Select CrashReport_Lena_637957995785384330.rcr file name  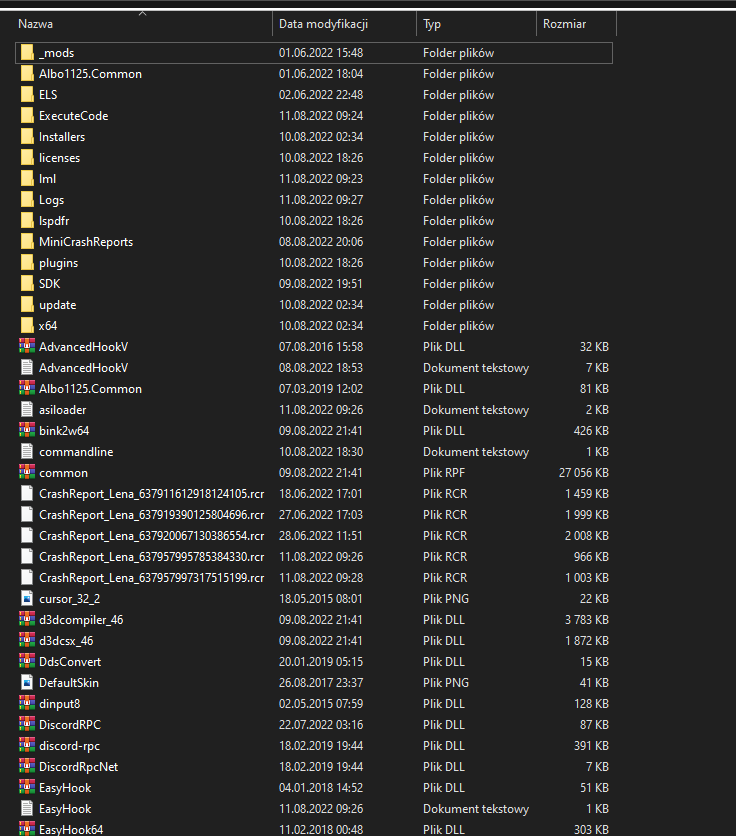point(151,557)
